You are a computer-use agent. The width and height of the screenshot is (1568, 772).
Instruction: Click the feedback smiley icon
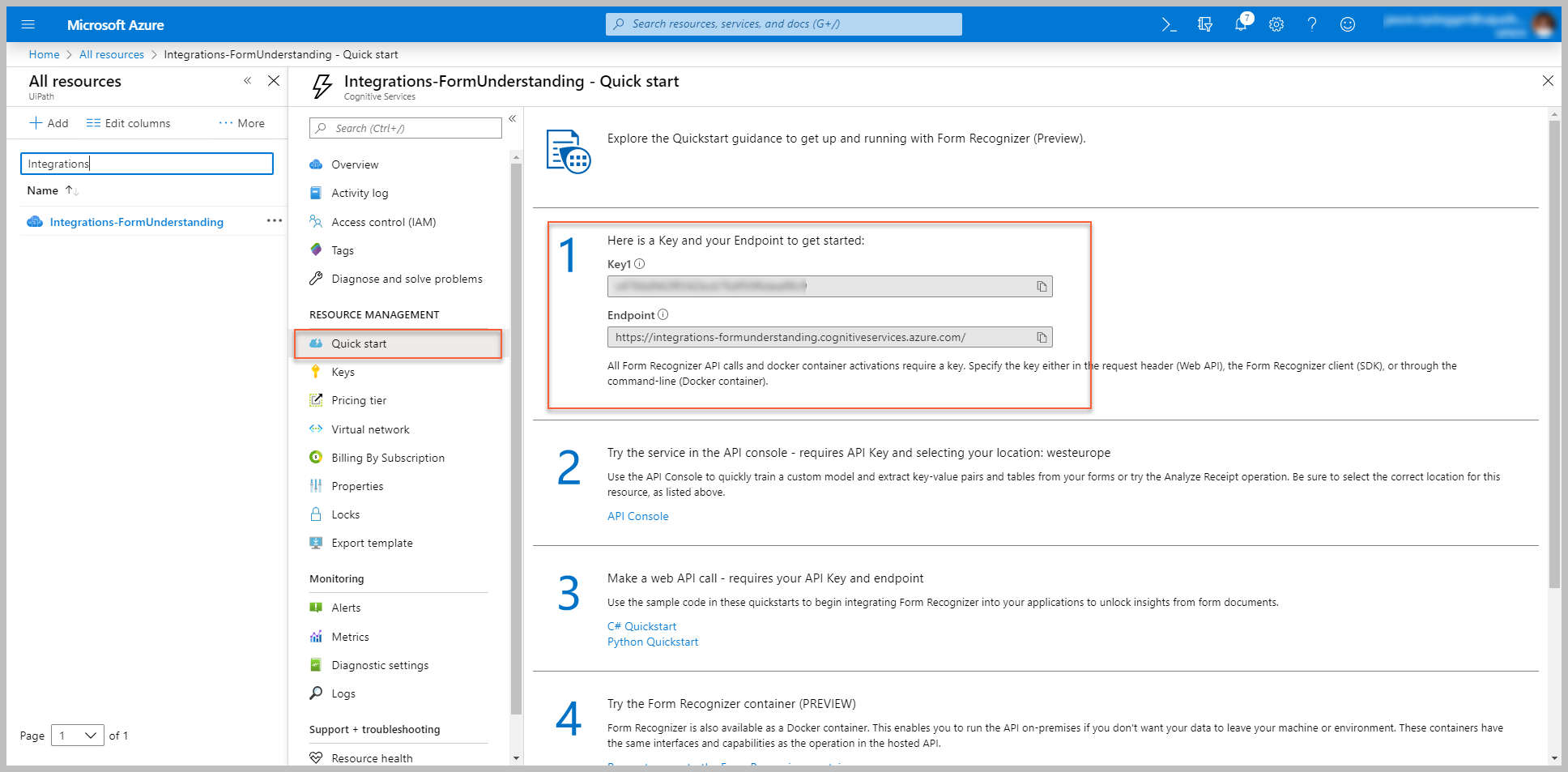(x=1348, y=24)
